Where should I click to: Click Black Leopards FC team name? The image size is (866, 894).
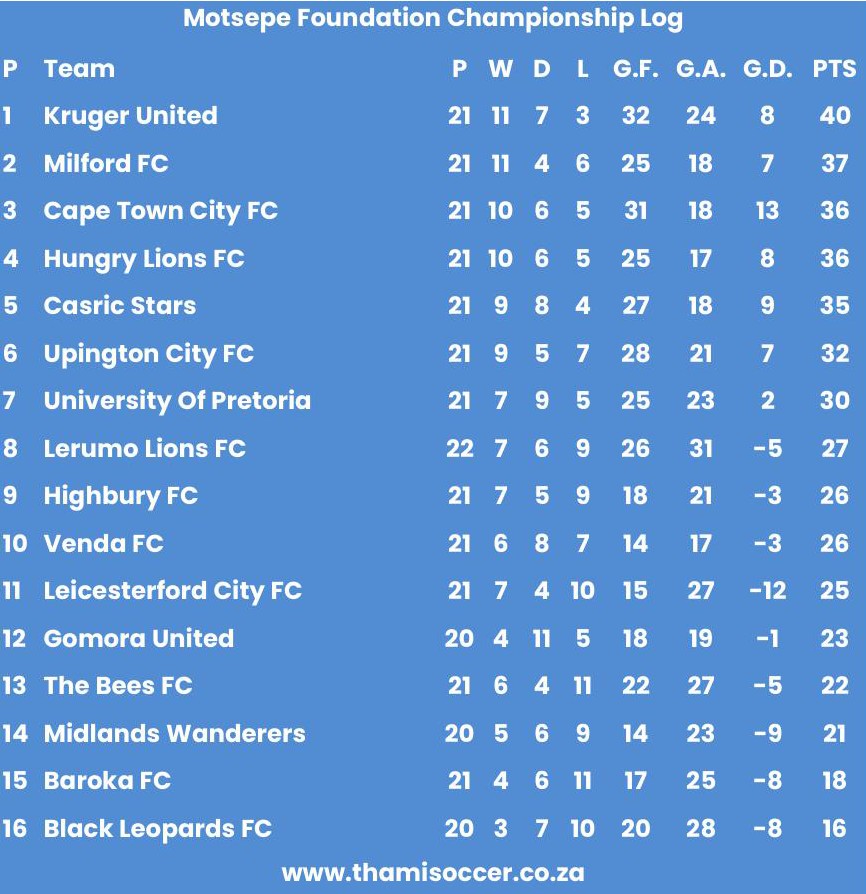pyautogui.click(x=157, y=829)
